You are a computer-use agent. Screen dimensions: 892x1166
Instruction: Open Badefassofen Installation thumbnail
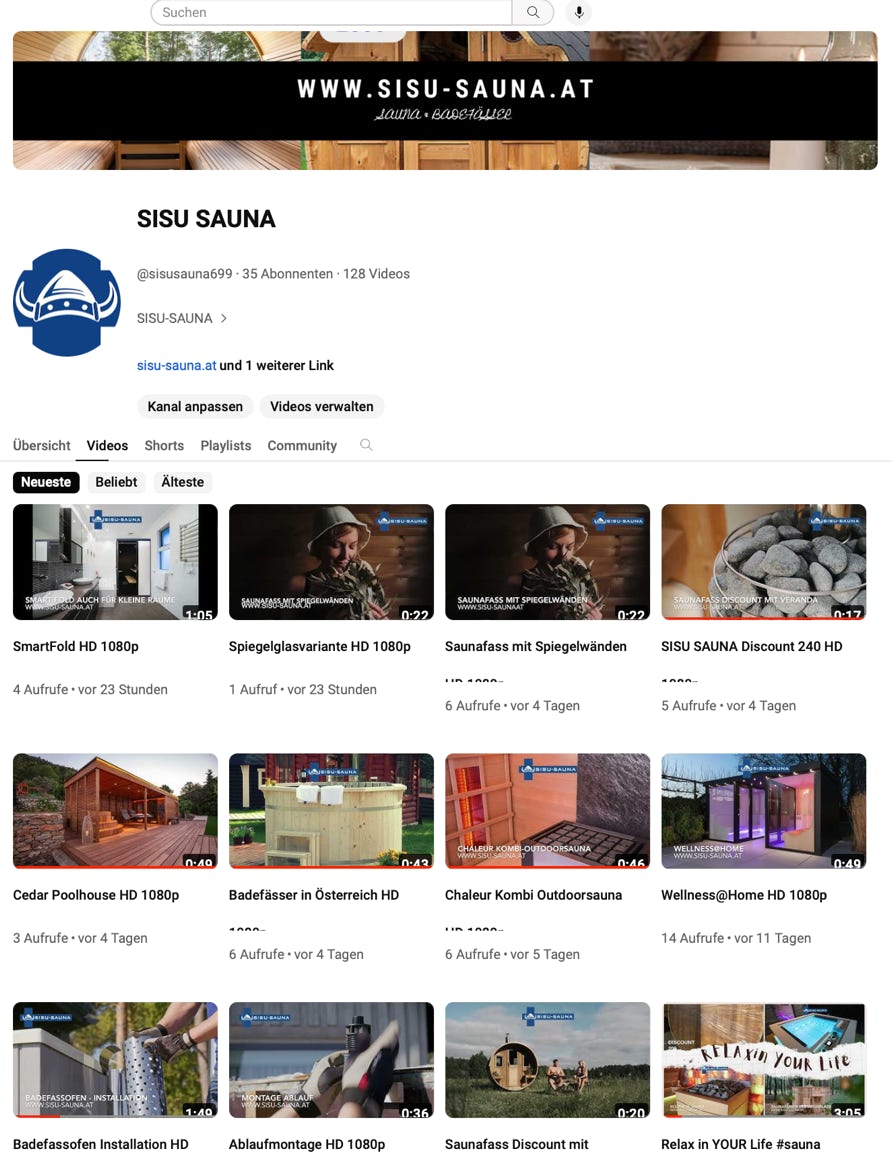[x=115, y=1060]
